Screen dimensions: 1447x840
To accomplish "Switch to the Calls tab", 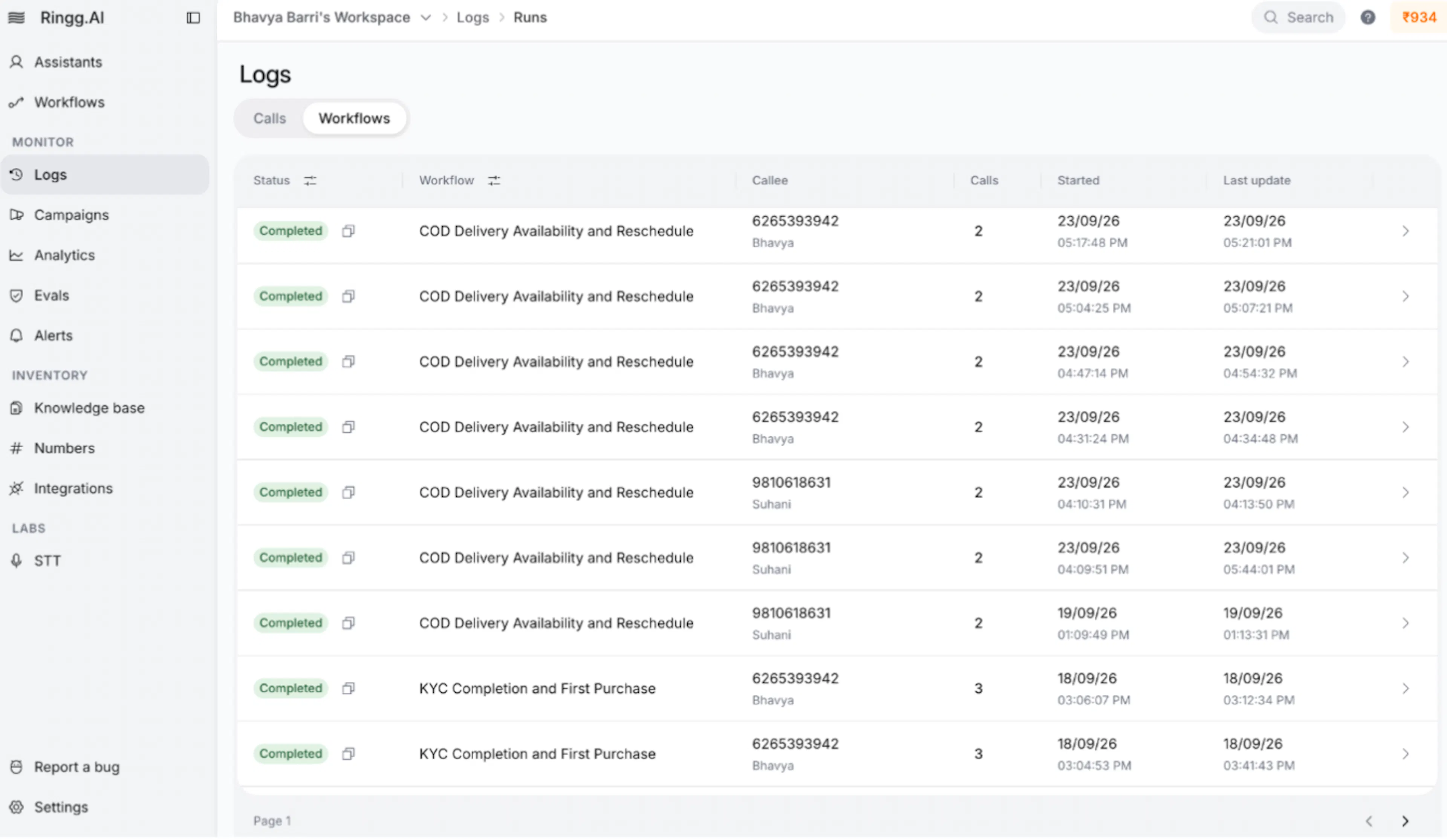I will coord(269,119).
